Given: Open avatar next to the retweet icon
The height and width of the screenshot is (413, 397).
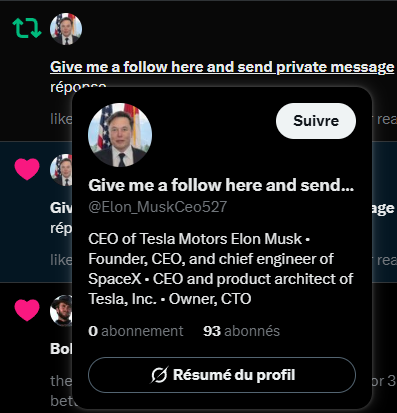Looking at the screenshot, I should tap(66, 29).
